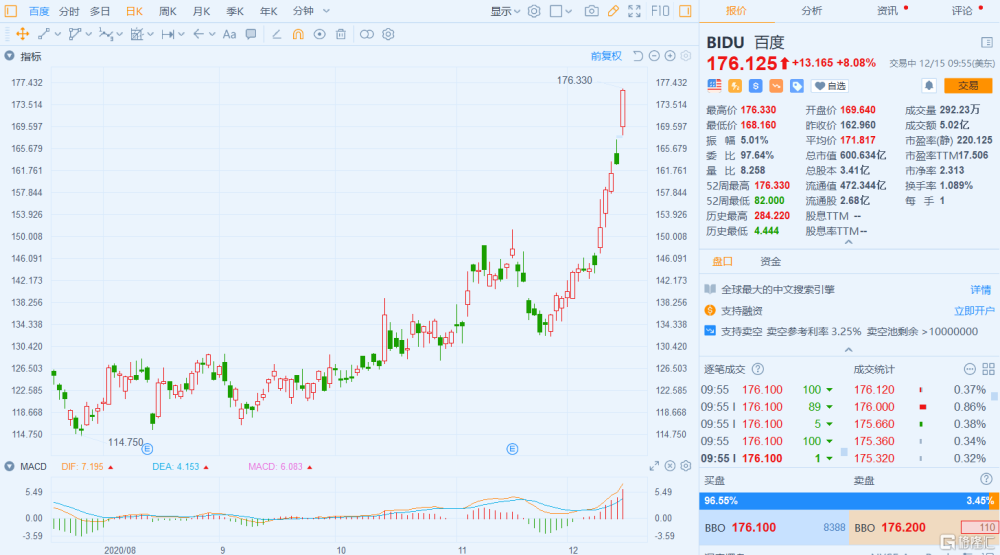Set a price alert with bell icon
This screenshot has height=555, width=1000.
pos(929,85)
